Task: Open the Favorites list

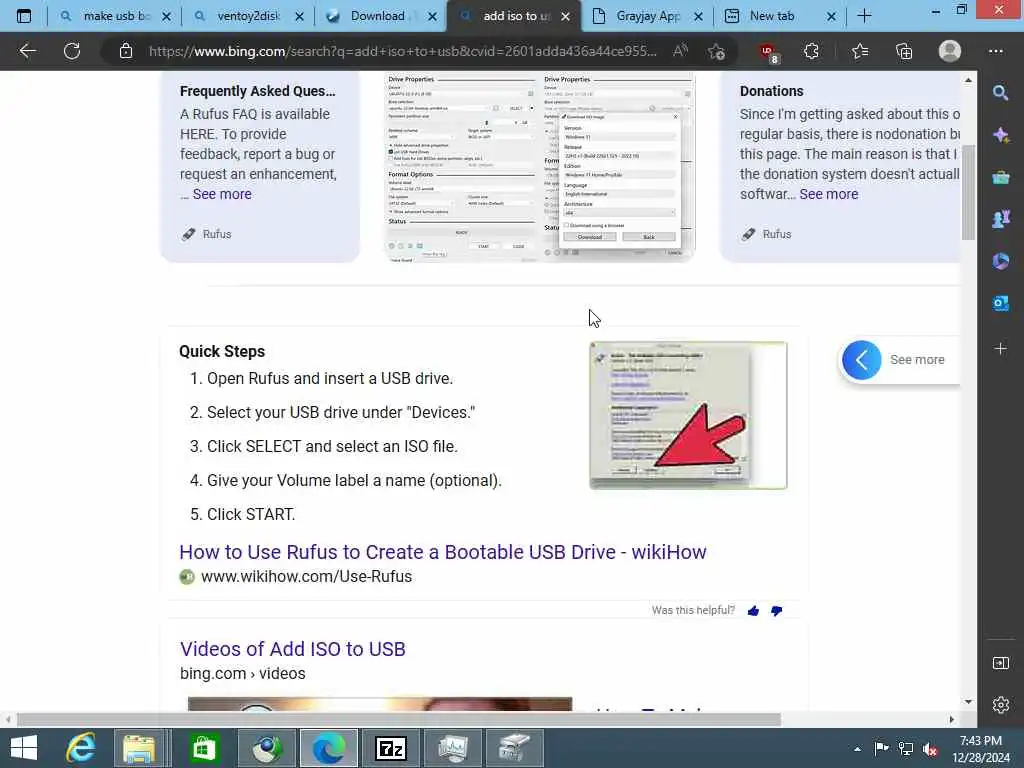Action: click(860, 51)
